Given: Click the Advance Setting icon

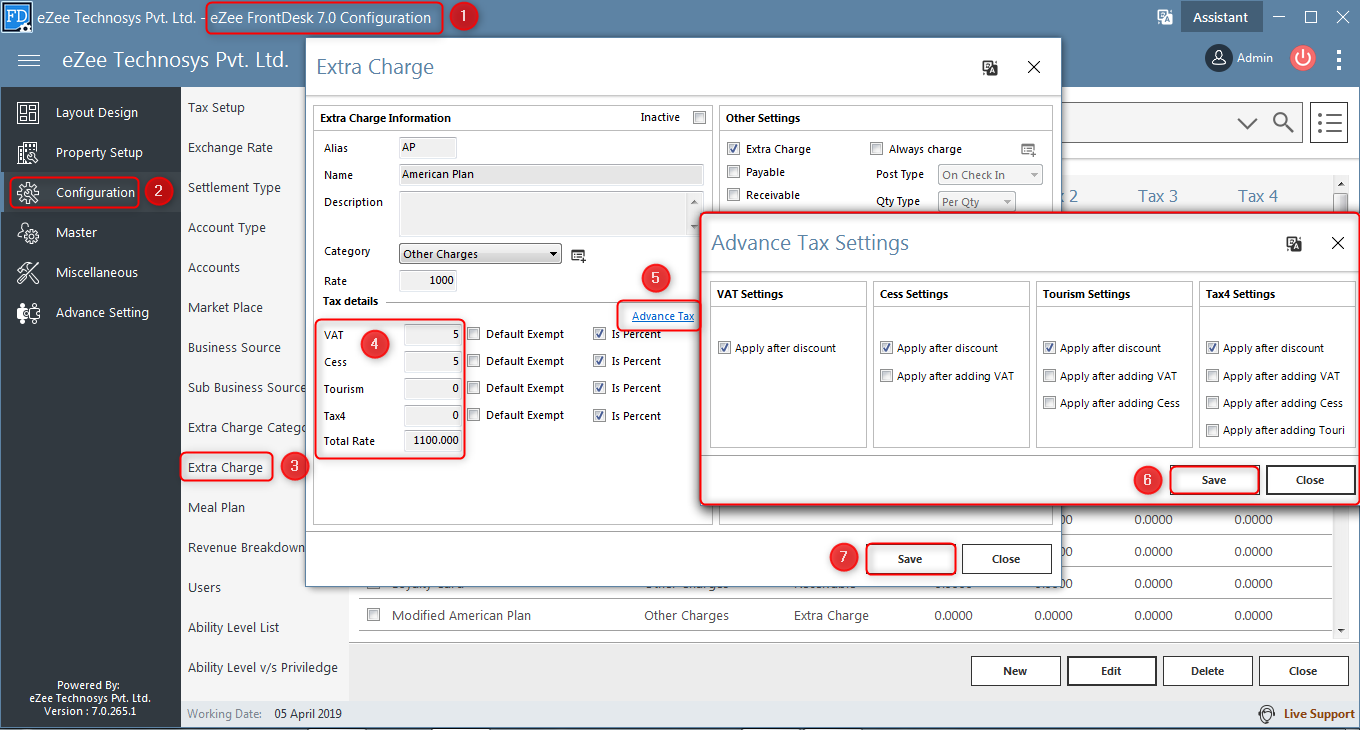Looking at the screenshot, I should pyautogui.click(x=28, y=313).
